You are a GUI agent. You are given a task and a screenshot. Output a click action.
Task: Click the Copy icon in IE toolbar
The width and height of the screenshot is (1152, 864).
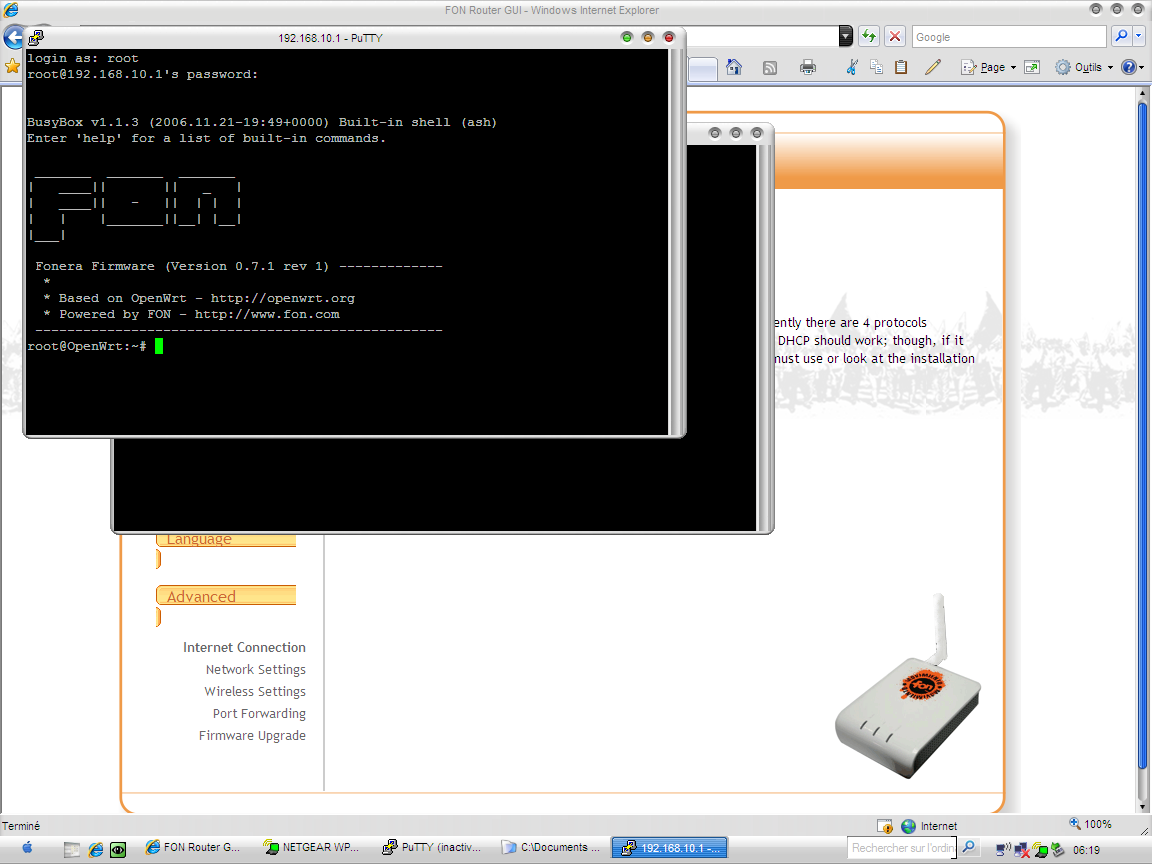click(x=876, y=68)
